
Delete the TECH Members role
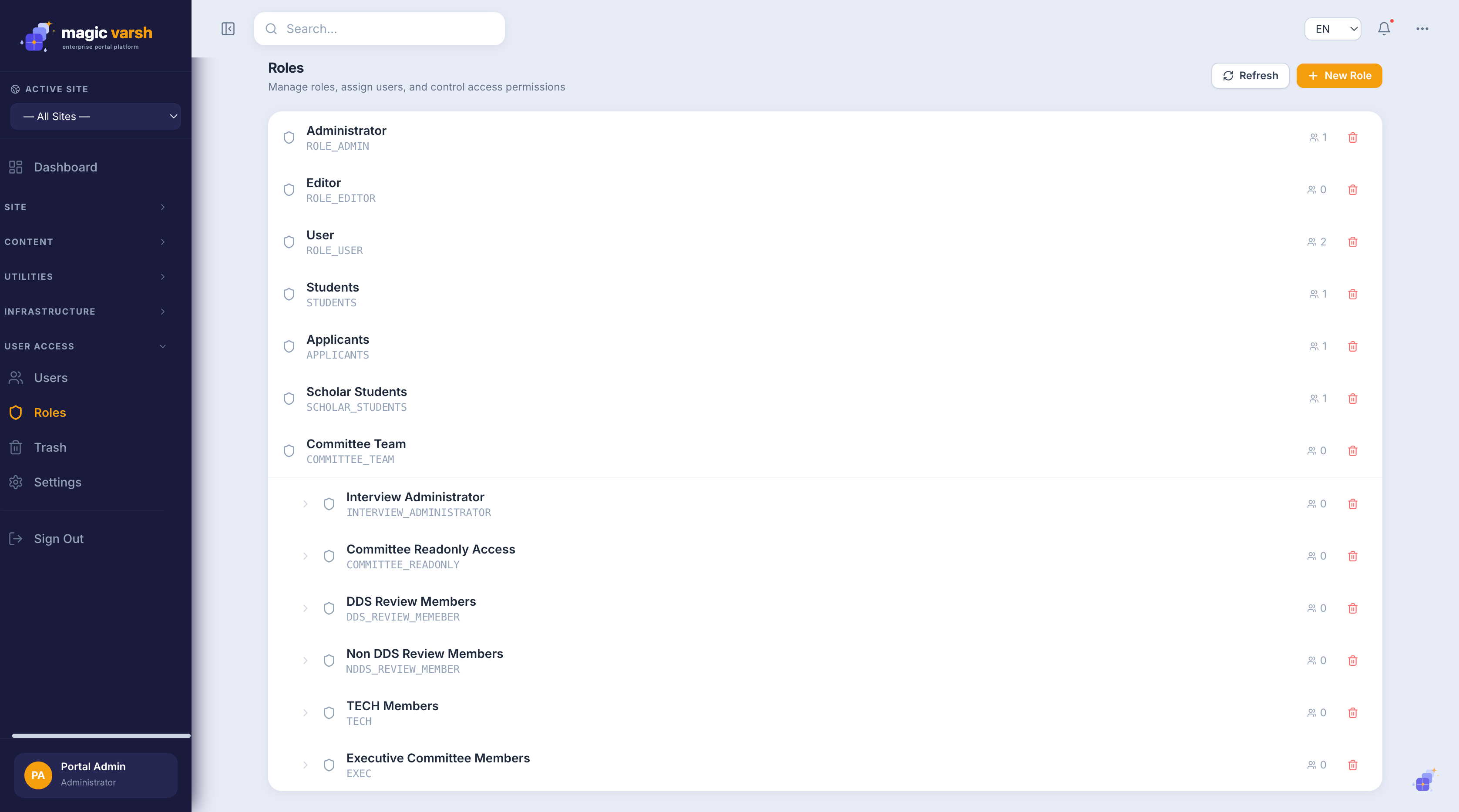1352,712
